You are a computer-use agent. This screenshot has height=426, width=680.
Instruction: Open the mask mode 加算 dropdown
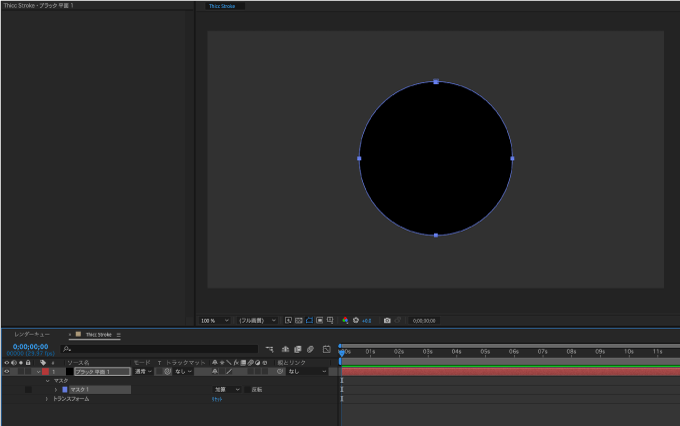pos(227,390)
